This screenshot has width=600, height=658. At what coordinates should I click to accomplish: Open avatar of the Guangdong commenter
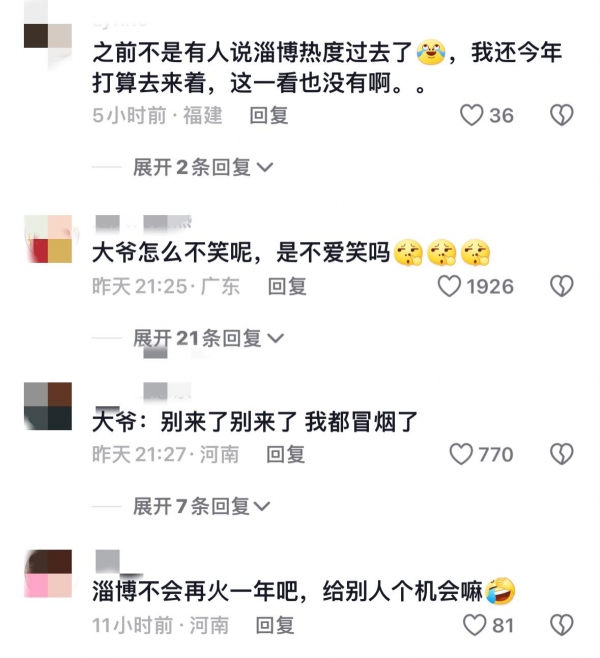tap(48, 239)
